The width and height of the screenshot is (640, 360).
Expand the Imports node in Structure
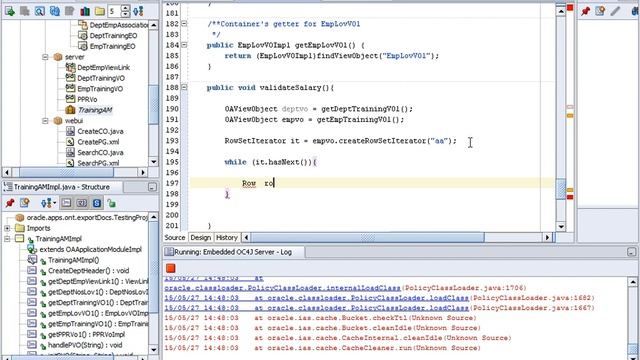pos(7,229)
